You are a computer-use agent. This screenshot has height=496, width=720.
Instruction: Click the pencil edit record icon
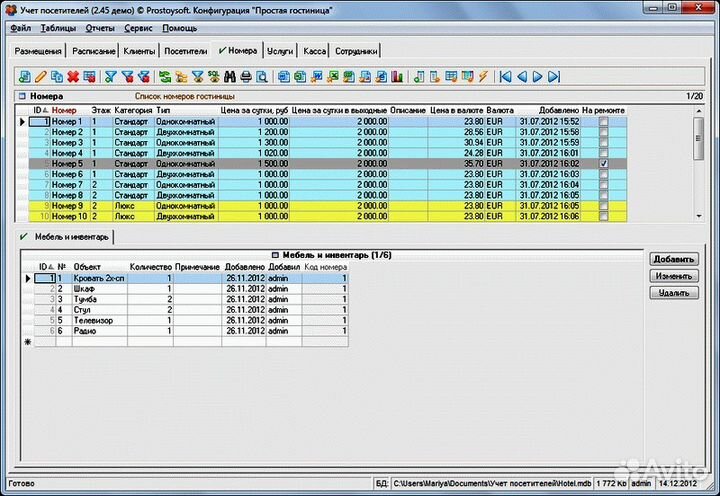coord(41,76)
